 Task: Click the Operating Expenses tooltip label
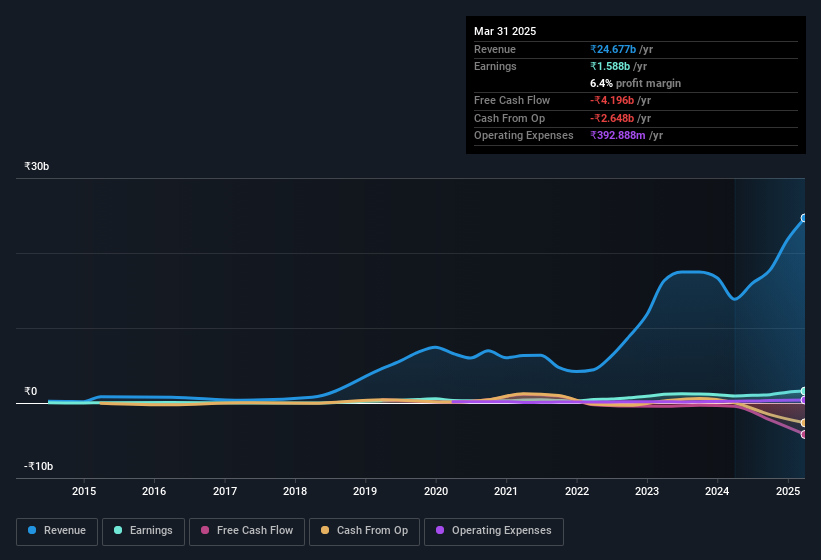(524, 136)
